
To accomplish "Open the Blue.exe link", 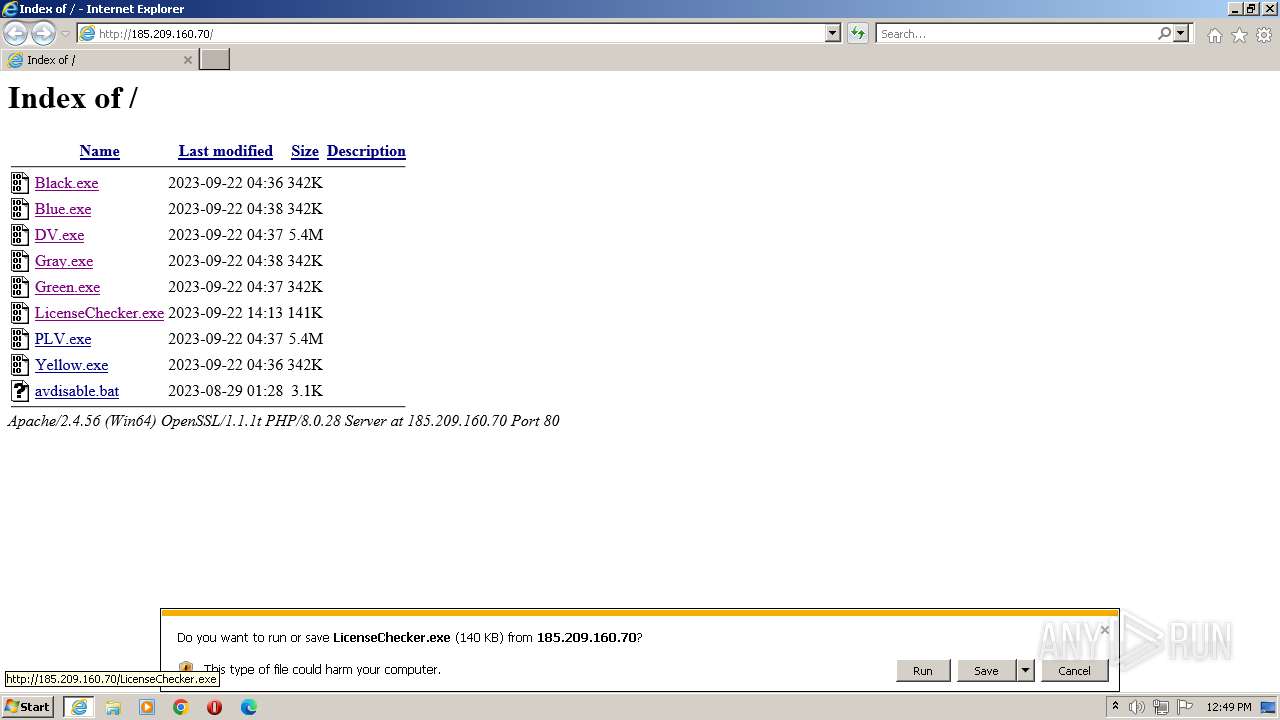I will click(x=63, y=209).
